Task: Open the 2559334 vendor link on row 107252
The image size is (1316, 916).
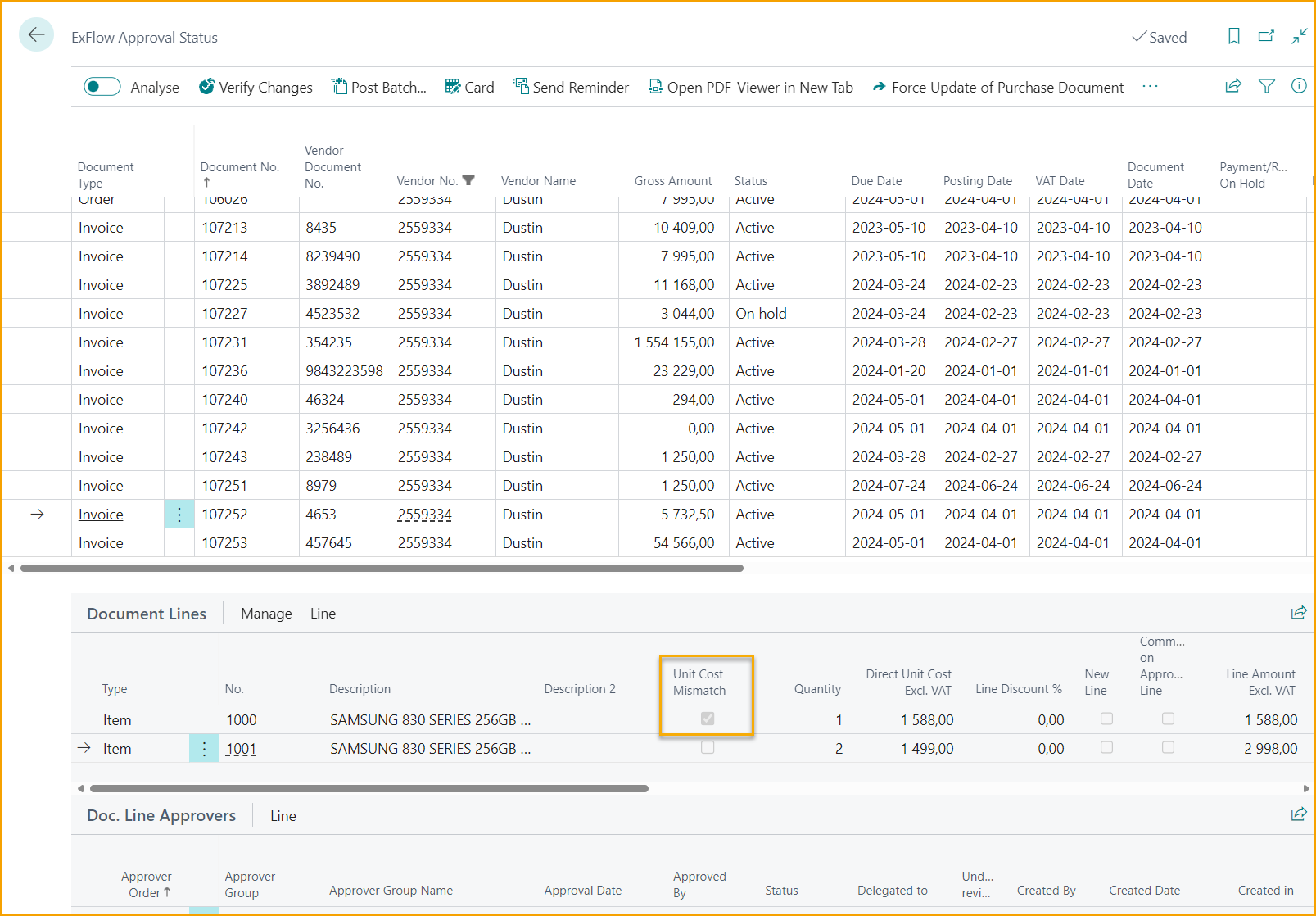Action: [x=425, y=515]
